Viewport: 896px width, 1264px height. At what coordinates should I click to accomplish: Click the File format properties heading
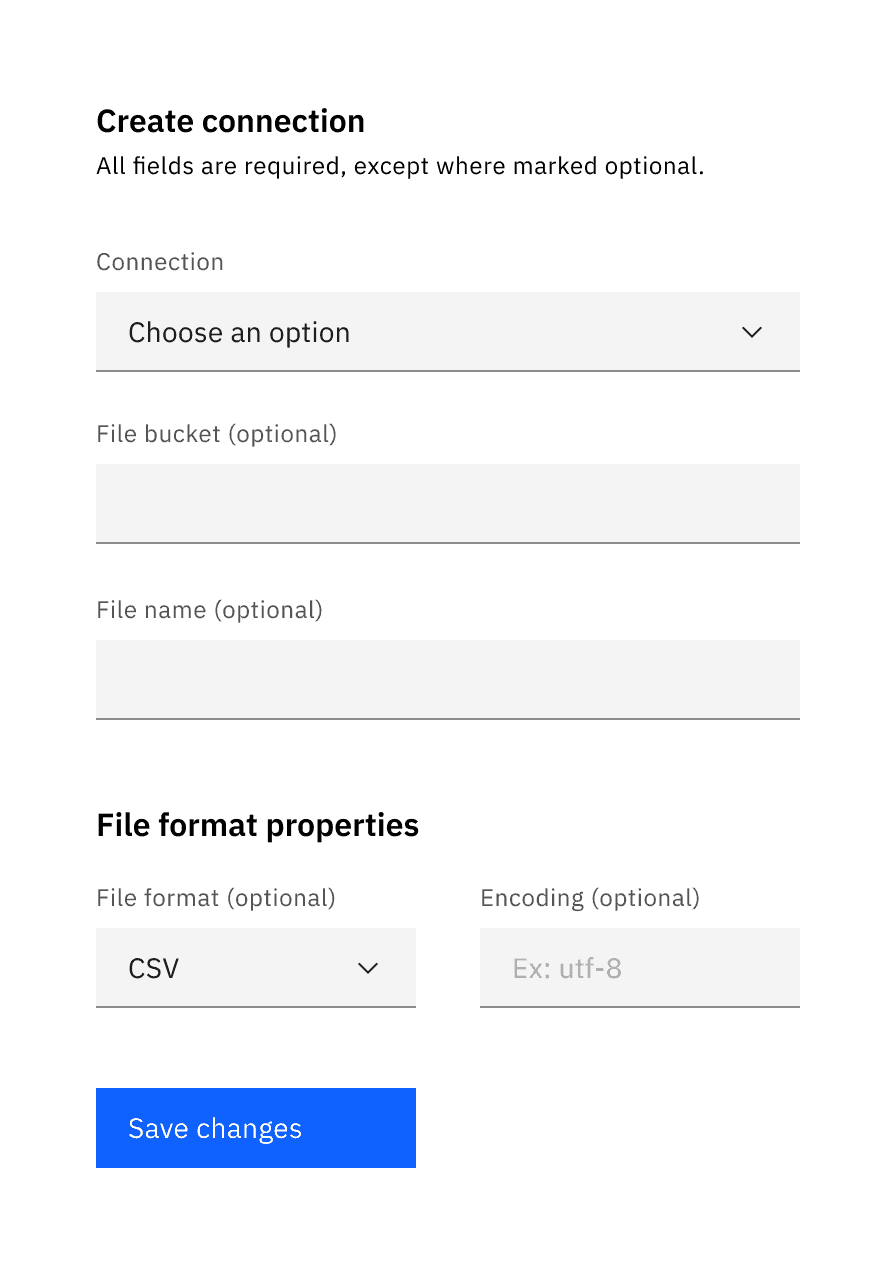click(x=257, y=824)
